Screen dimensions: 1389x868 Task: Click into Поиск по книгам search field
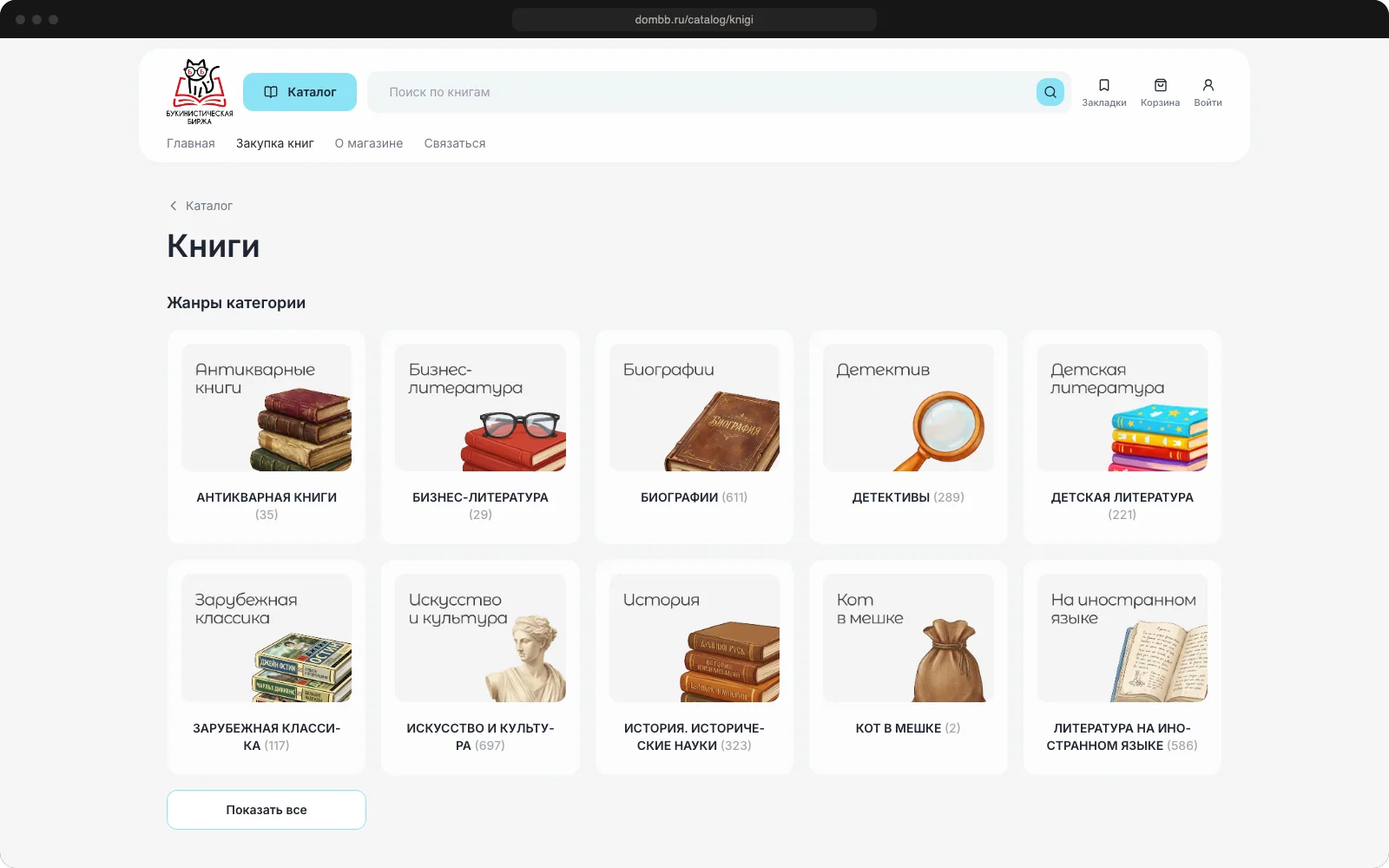point(701,92)
